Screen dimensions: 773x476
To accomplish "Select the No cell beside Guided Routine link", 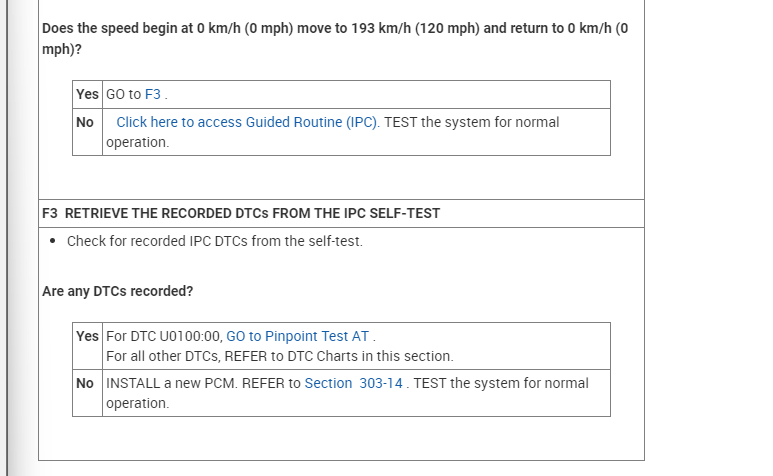I will (x=86, y=122).
